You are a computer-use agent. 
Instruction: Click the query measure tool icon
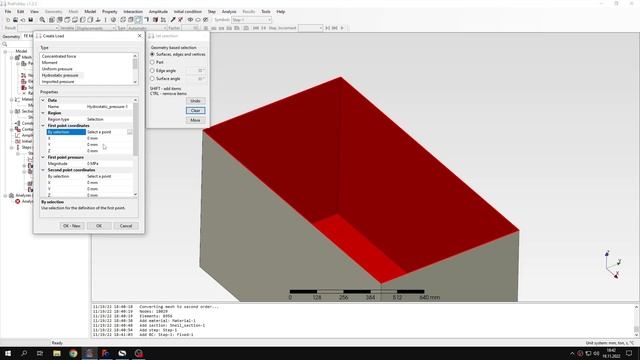[x=173, y=20]
